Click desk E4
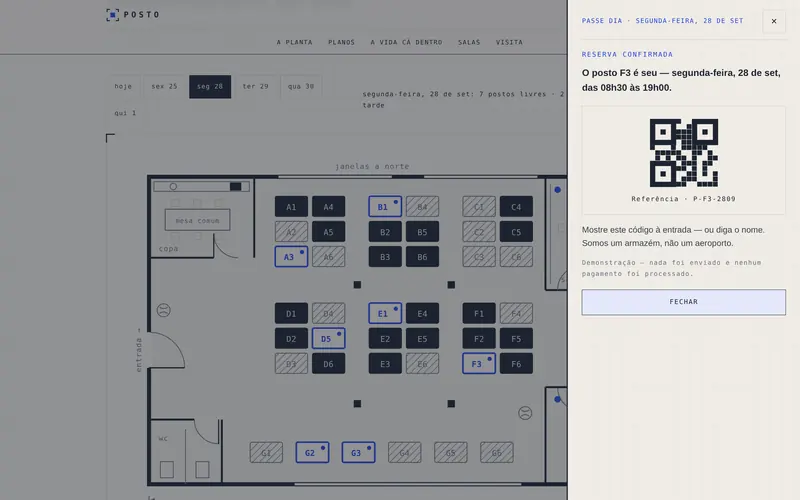800x500 pixels. 422,313
